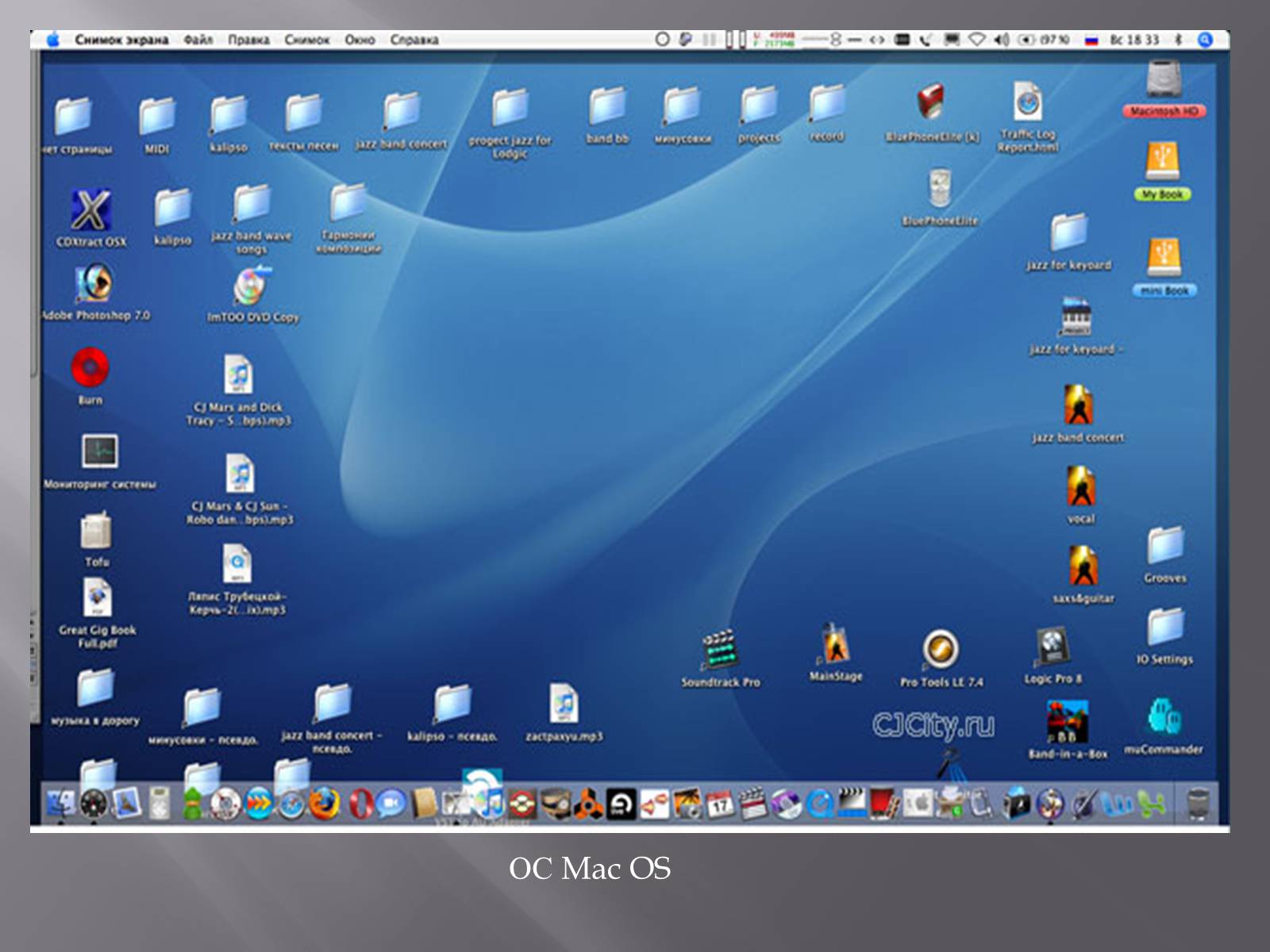1270x952 pixels.
Task: Click the volume icon in menu bar
Action: [1002, 40]
